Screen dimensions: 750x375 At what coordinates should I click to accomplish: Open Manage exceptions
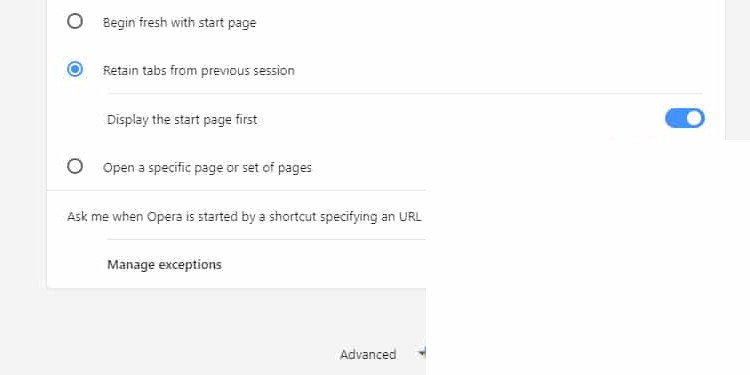pyautogui.click(x=164, y=265)
